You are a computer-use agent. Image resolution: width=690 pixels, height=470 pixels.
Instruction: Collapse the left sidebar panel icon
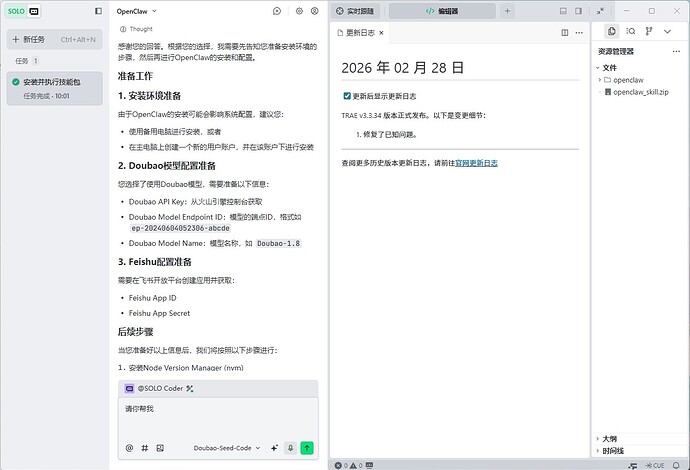coord(97,11)
